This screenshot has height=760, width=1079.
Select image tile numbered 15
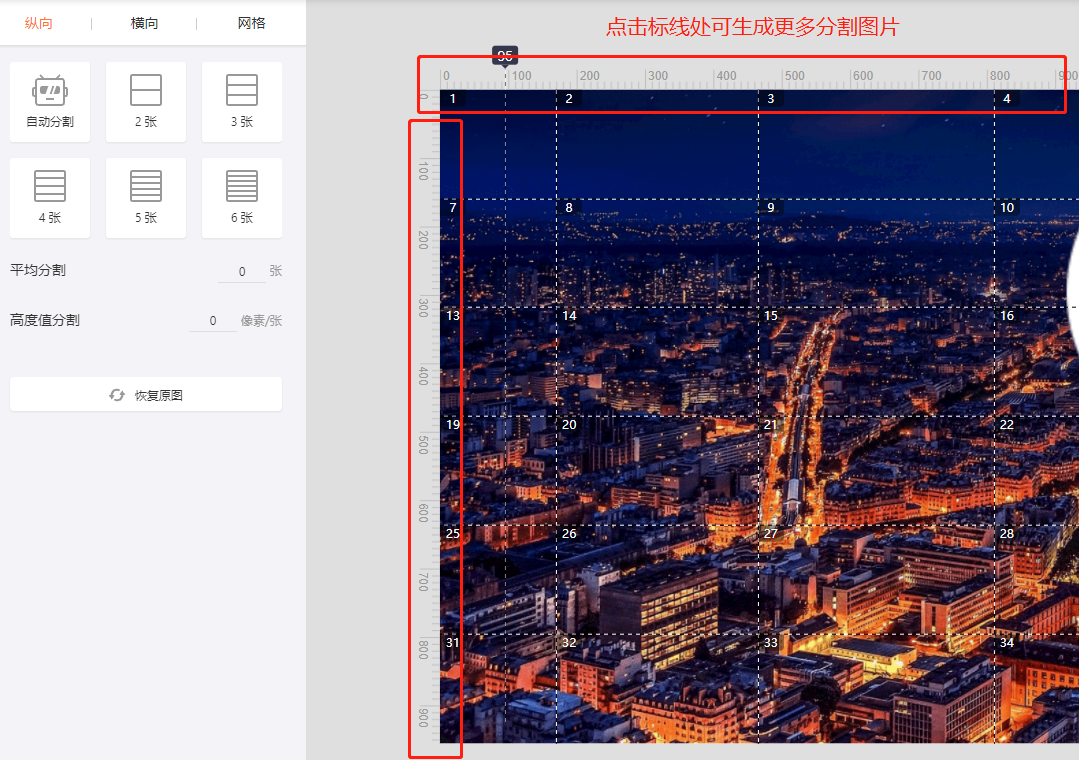[876, 362]
